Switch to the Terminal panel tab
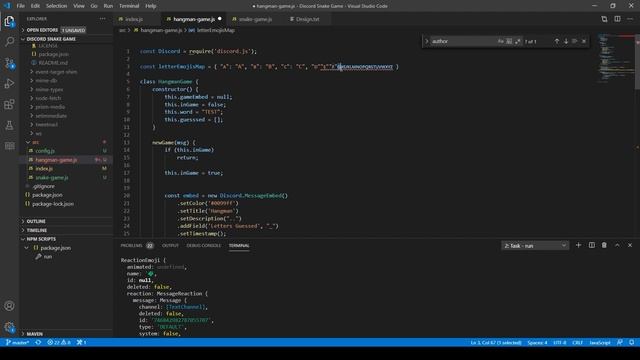 [239, 246]
